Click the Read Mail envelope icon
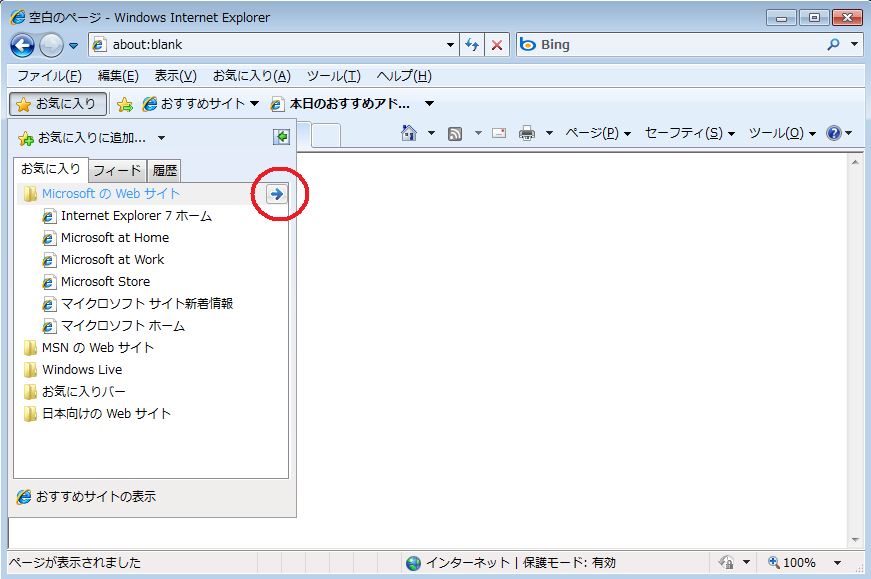 (x=499, y=133)
